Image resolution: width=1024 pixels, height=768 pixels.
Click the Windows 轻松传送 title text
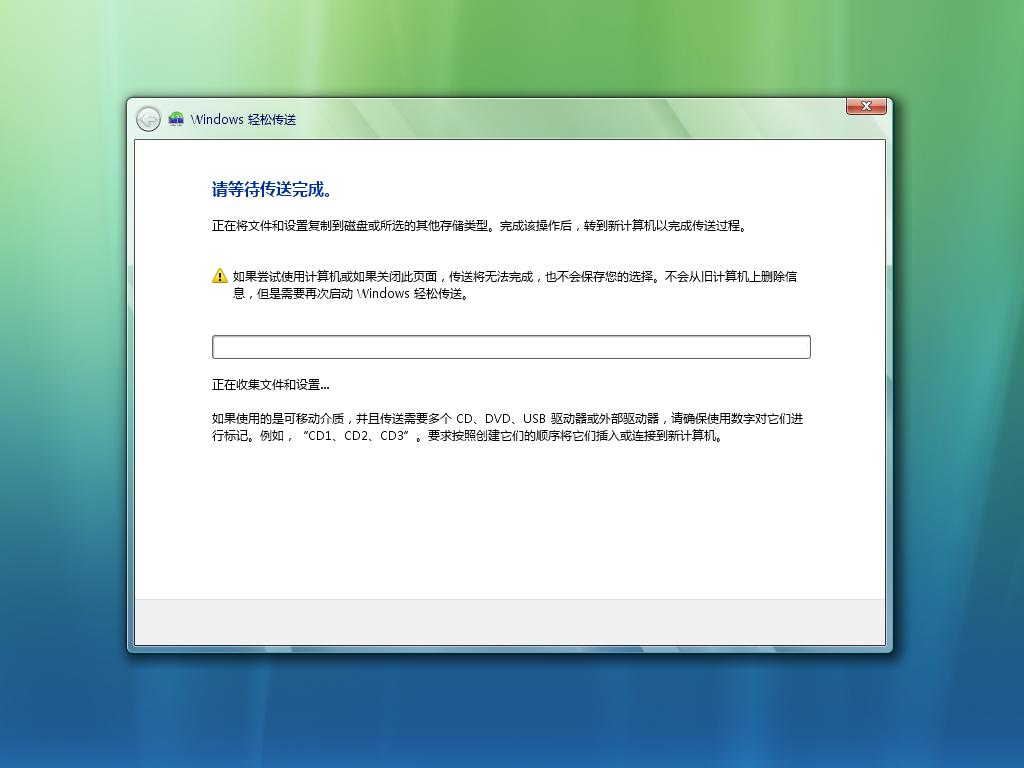pyautogui.click(x=243, y=120)
